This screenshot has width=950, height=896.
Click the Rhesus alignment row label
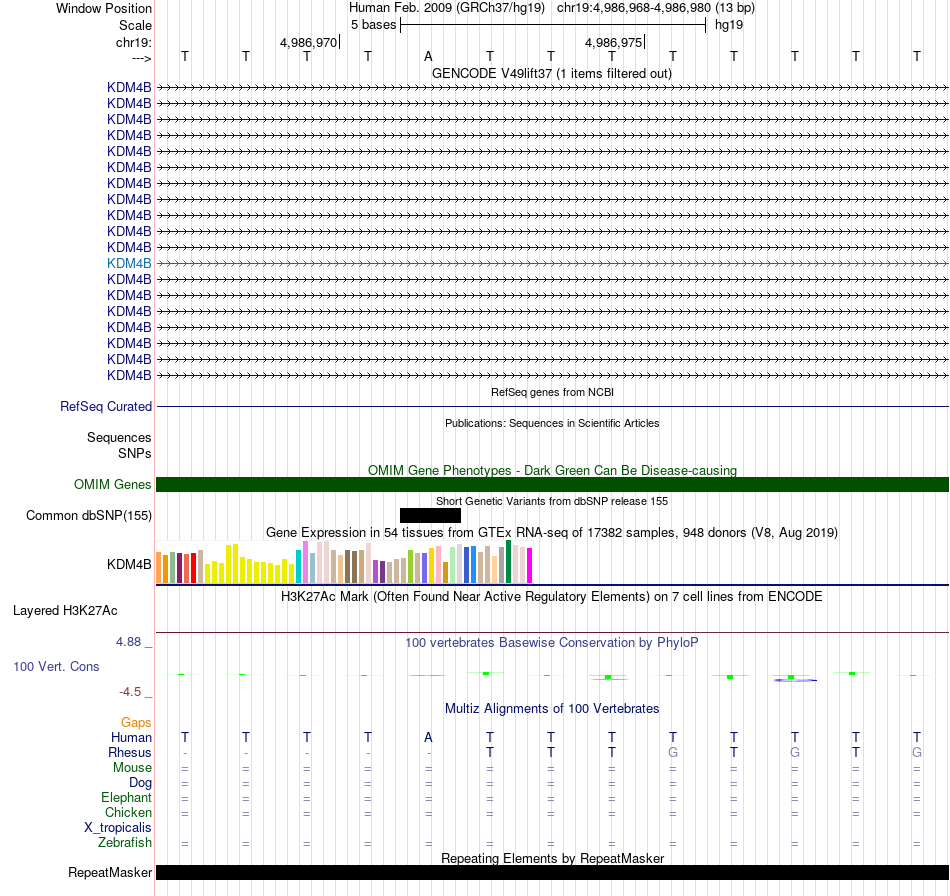click(130, 752)
